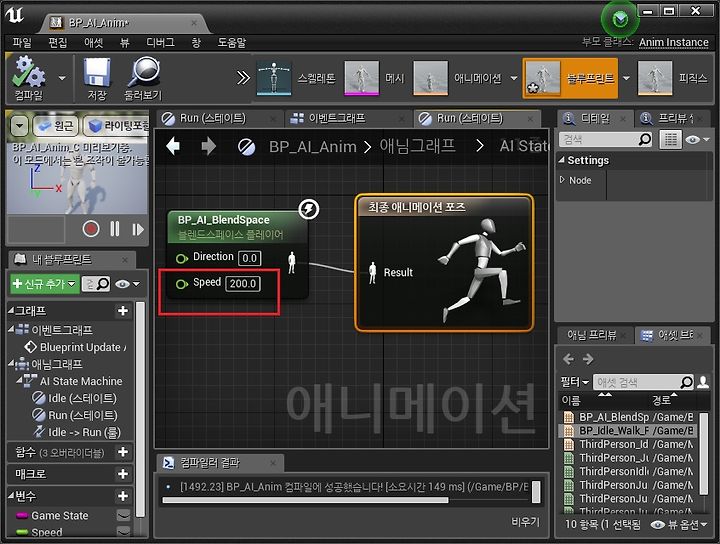Add a new macro with plus icon
The height and width of the screenshot is (544, 720).
(123, 474)
